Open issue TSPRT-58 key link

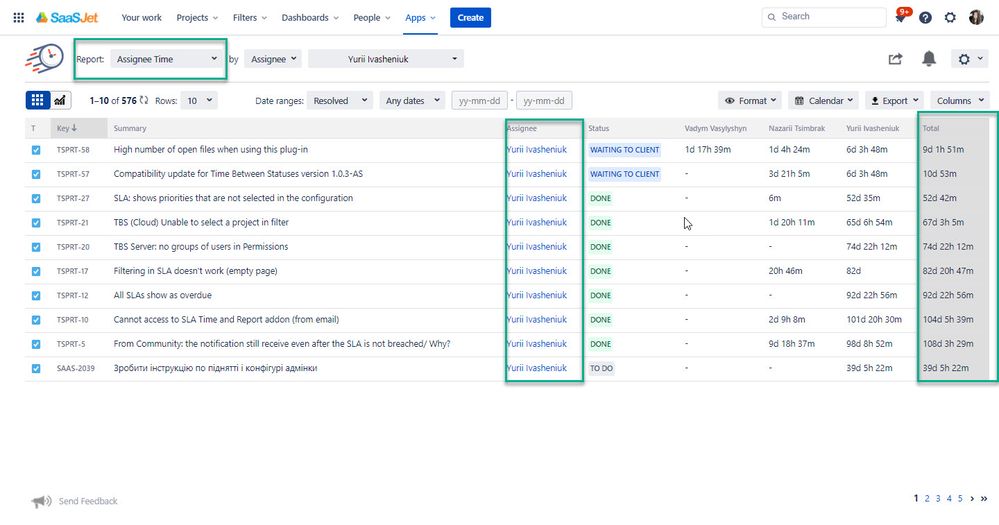(x=73, y=150)
